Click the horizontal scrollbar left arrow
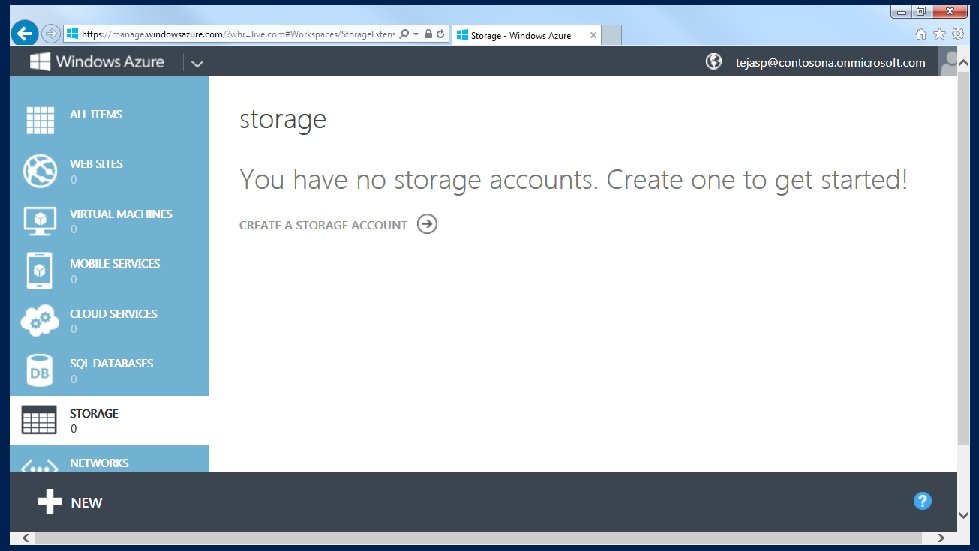Screen dimensions: 979x551 click(26, 538)
